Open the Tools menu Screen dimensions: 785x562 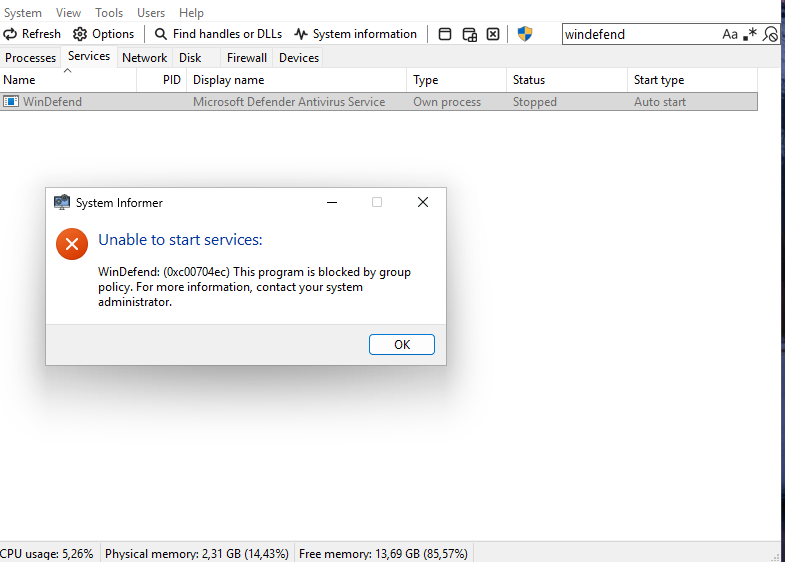tap(109, 13)
